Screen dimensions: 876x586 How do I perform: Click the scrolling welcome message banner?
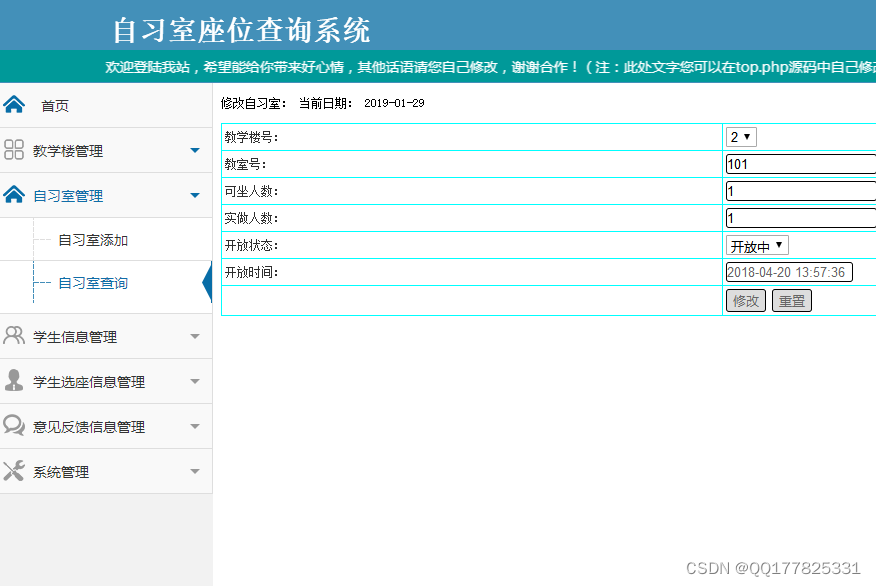coord(491,67)
